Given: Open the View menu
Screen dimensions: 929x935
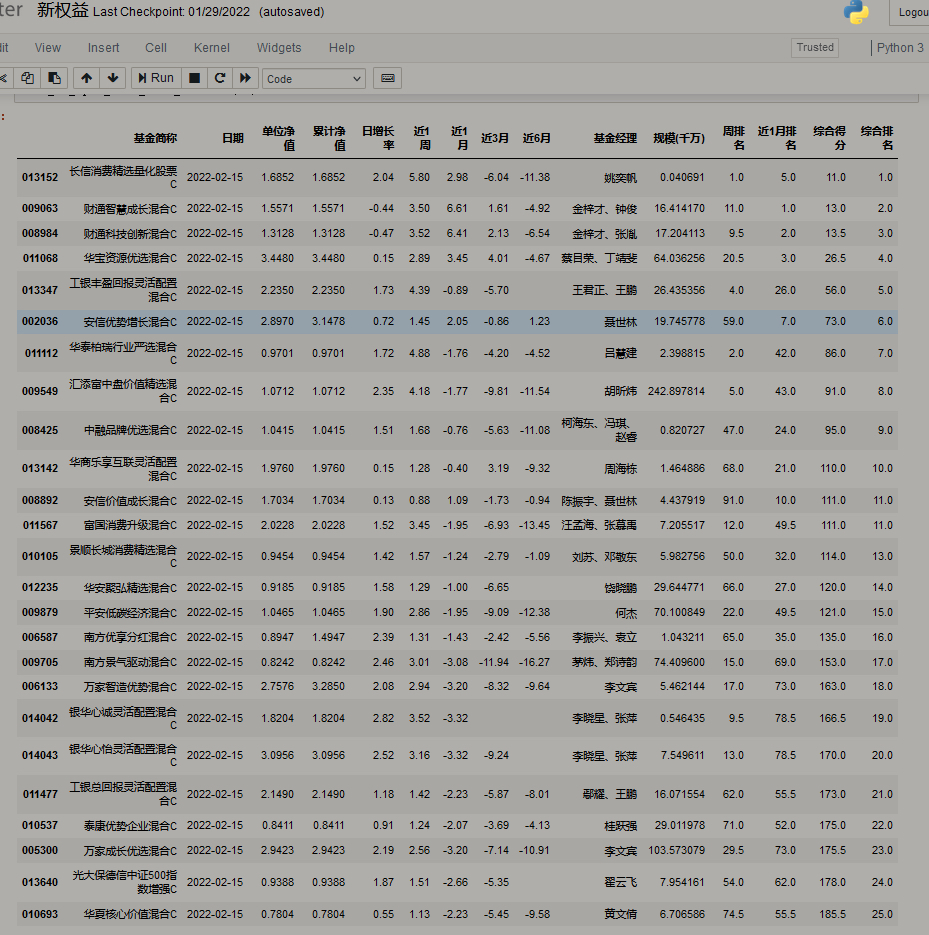Looking at the screenshot, I should click(48, 47).
